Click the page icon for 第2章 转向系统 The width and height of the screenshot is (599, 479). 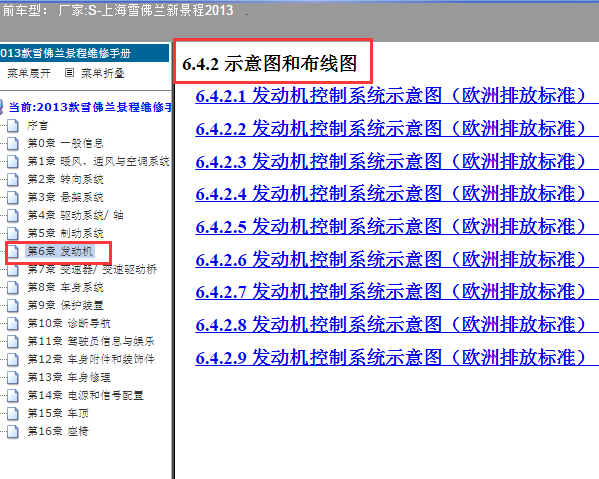click(13, 179)
